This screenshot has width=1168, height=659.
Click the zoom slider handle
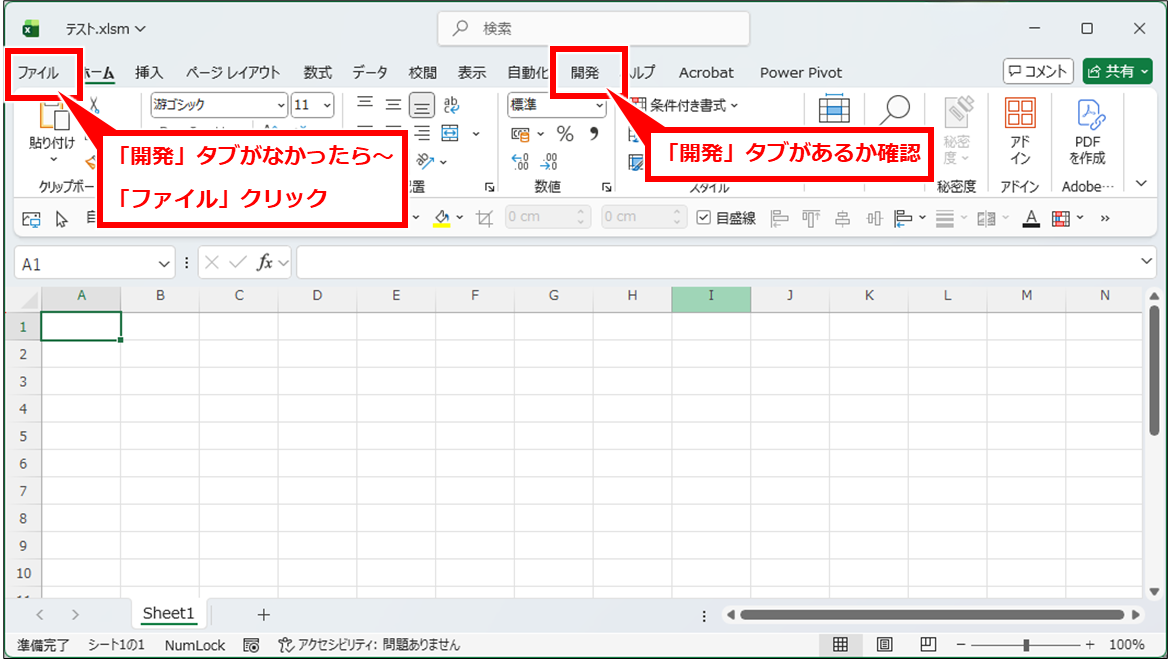coord(1026,645)
